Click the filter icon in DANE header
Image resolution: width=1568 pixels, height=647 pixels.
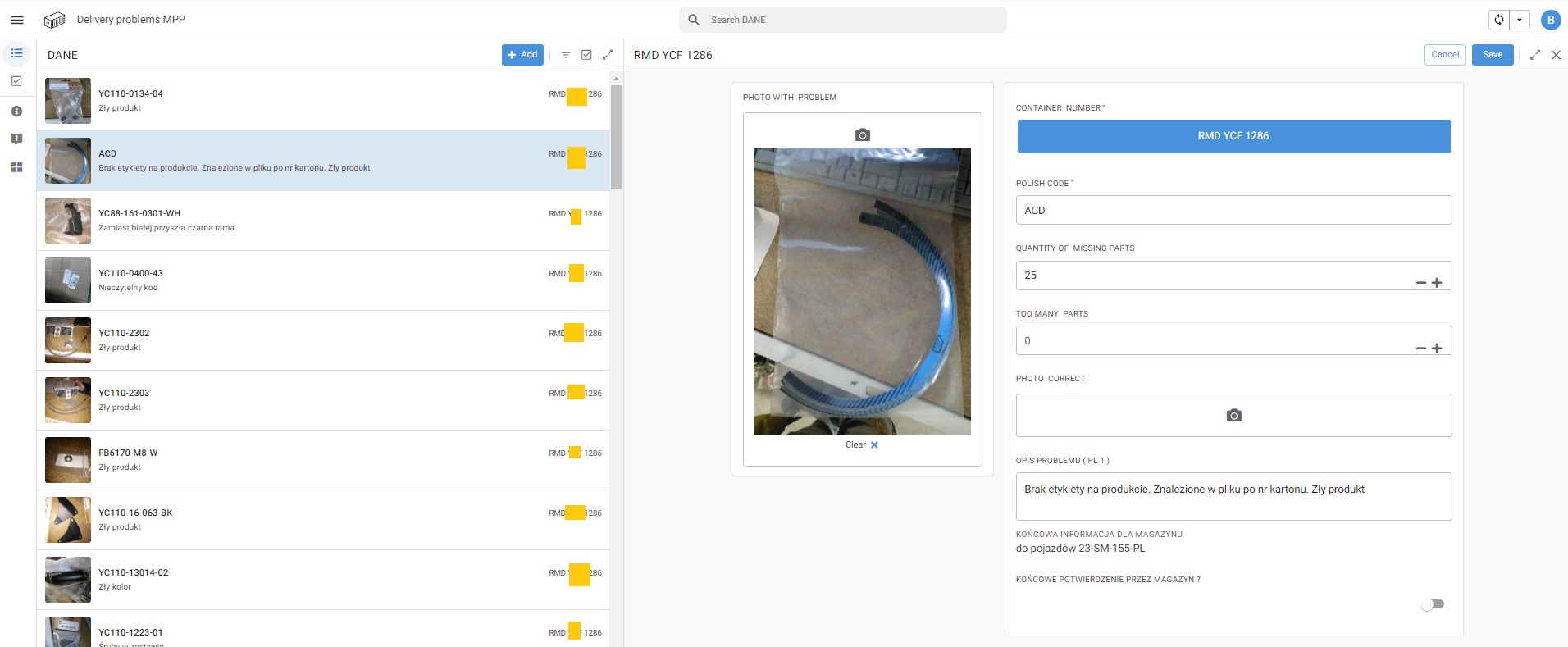(x=565, y=55)
